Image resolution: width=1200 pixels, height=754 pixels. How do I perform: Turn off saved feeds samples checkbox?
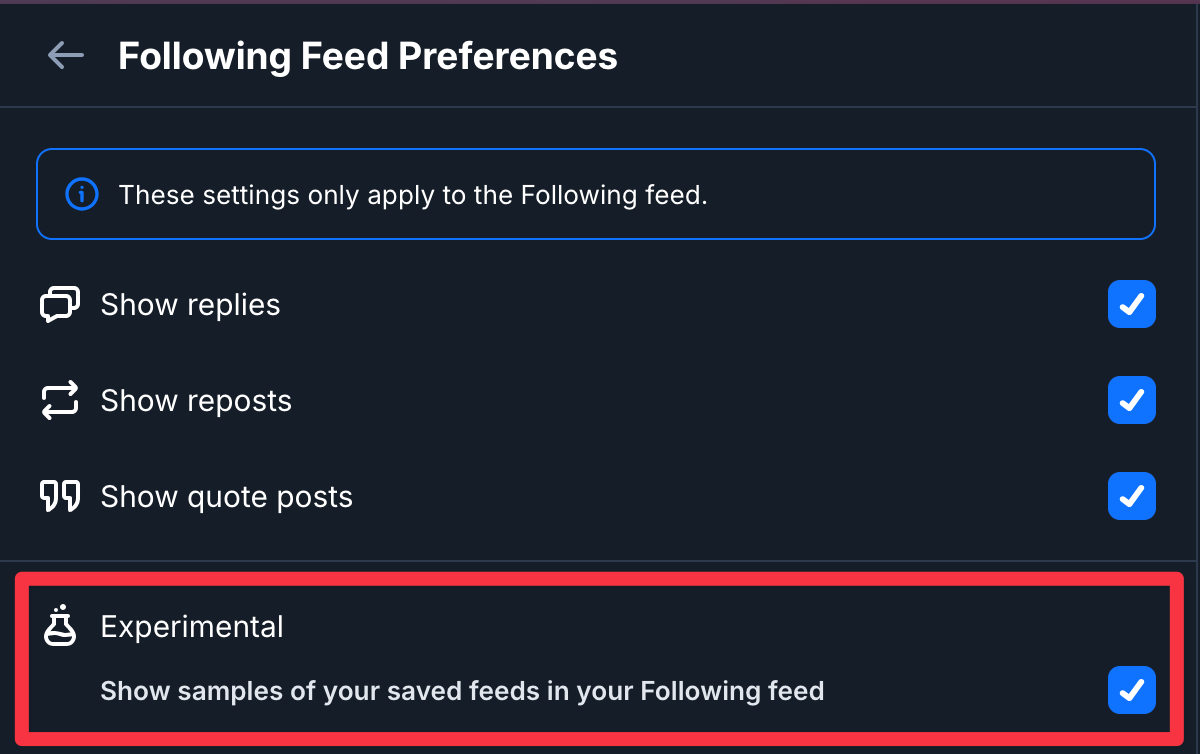(1131, 690)
